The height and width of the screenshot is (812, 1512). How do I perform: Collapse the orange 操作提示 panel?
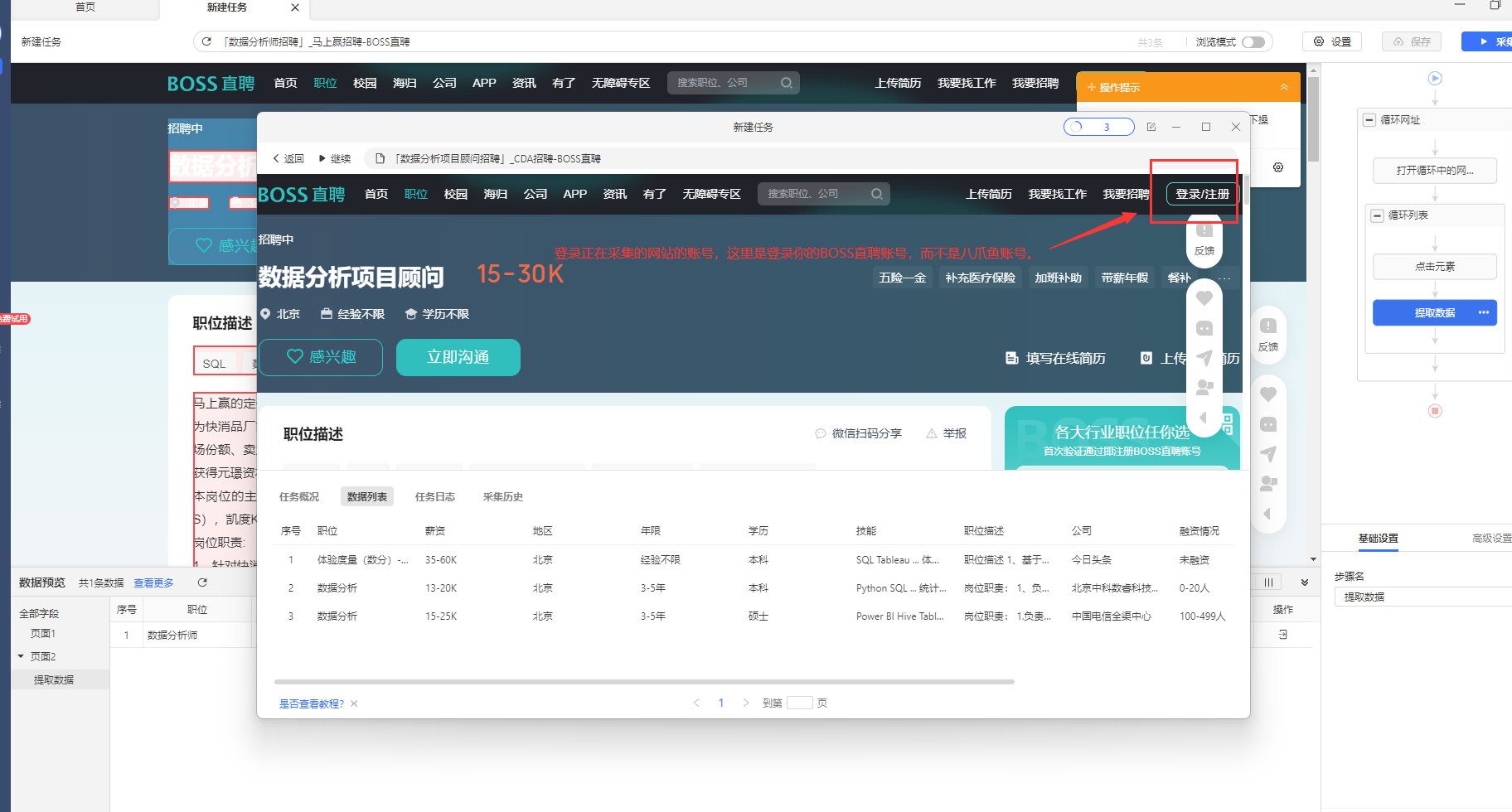click(x=1284, y=87)
